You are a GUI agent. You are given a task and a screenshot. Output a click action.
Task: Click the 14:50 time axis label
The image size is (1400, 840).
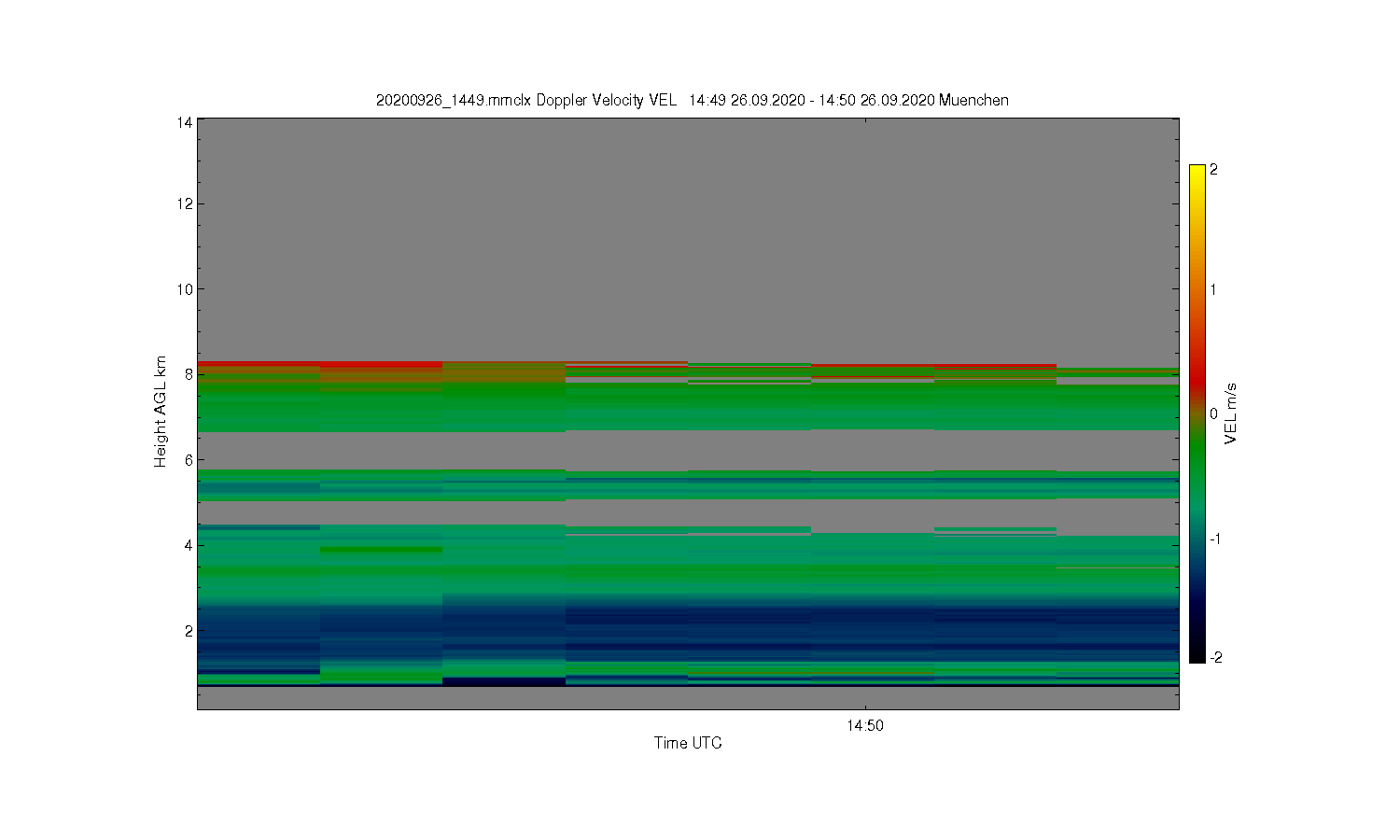tap(865, 725)
